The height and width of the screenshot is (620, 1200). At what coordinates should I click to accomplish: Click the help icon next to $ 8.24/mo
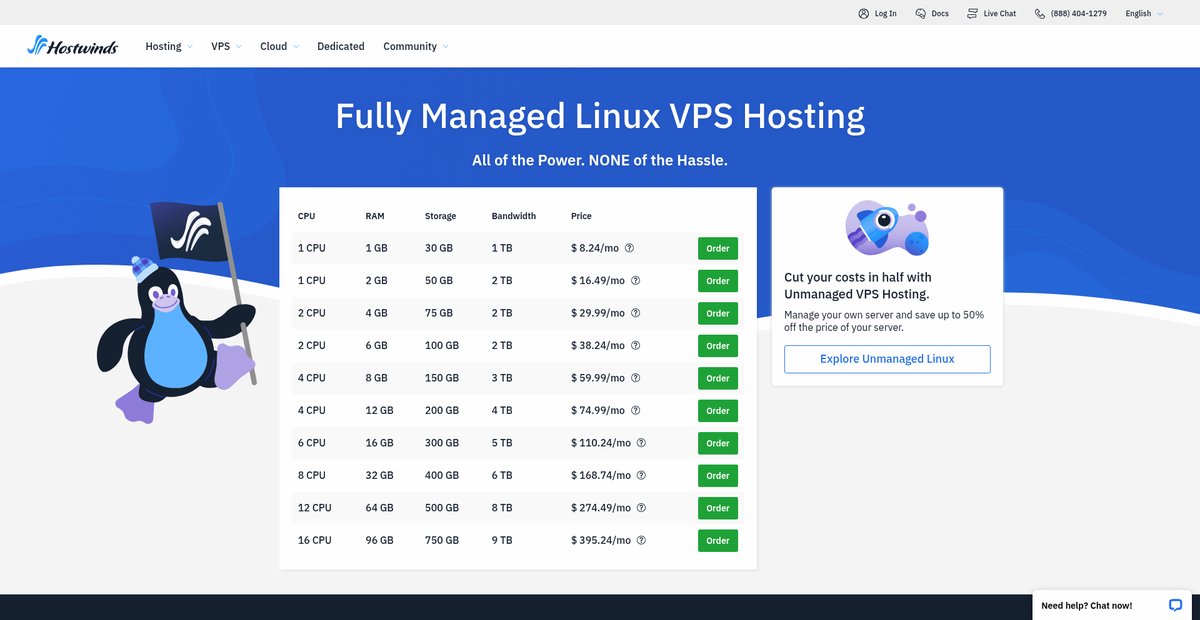(630, 248)
